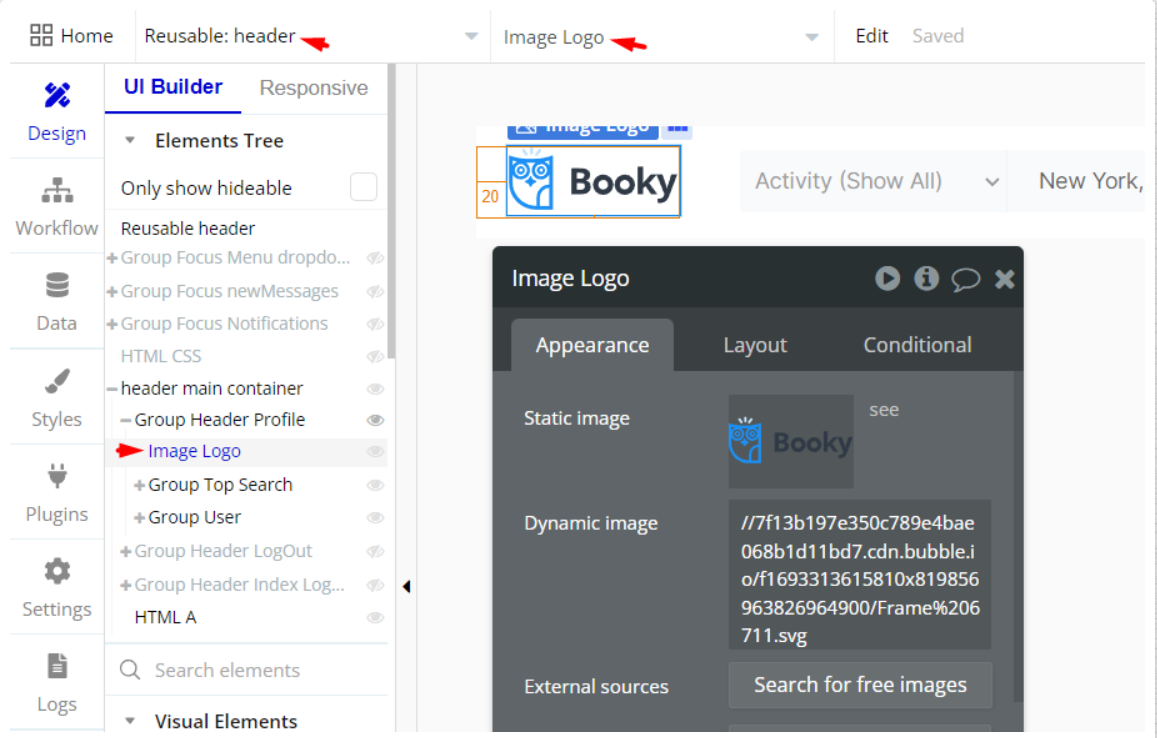Open the Styles brush icon

coord(57,382)
